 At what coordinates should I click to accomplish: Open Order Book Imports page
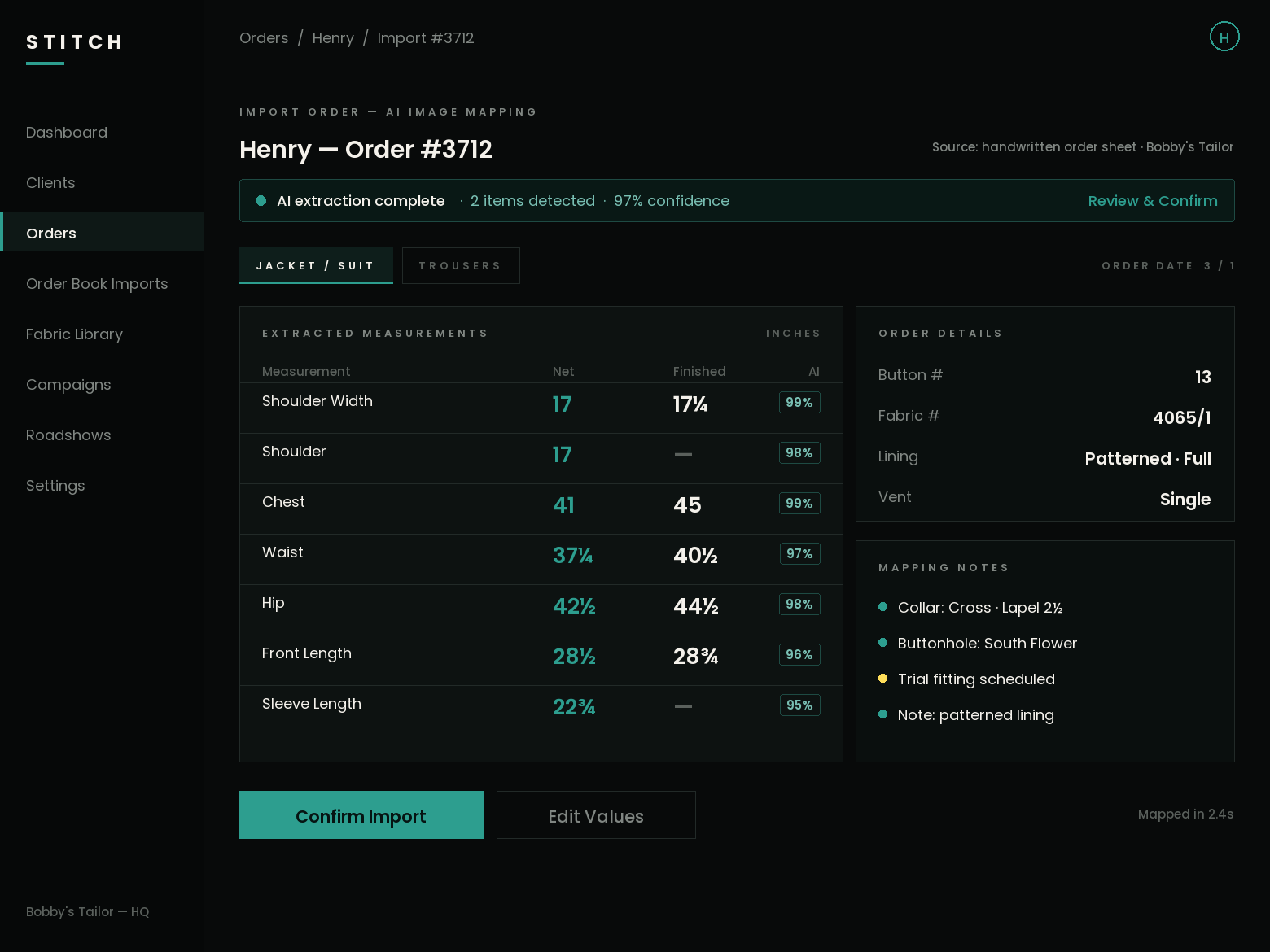[97, 284]
